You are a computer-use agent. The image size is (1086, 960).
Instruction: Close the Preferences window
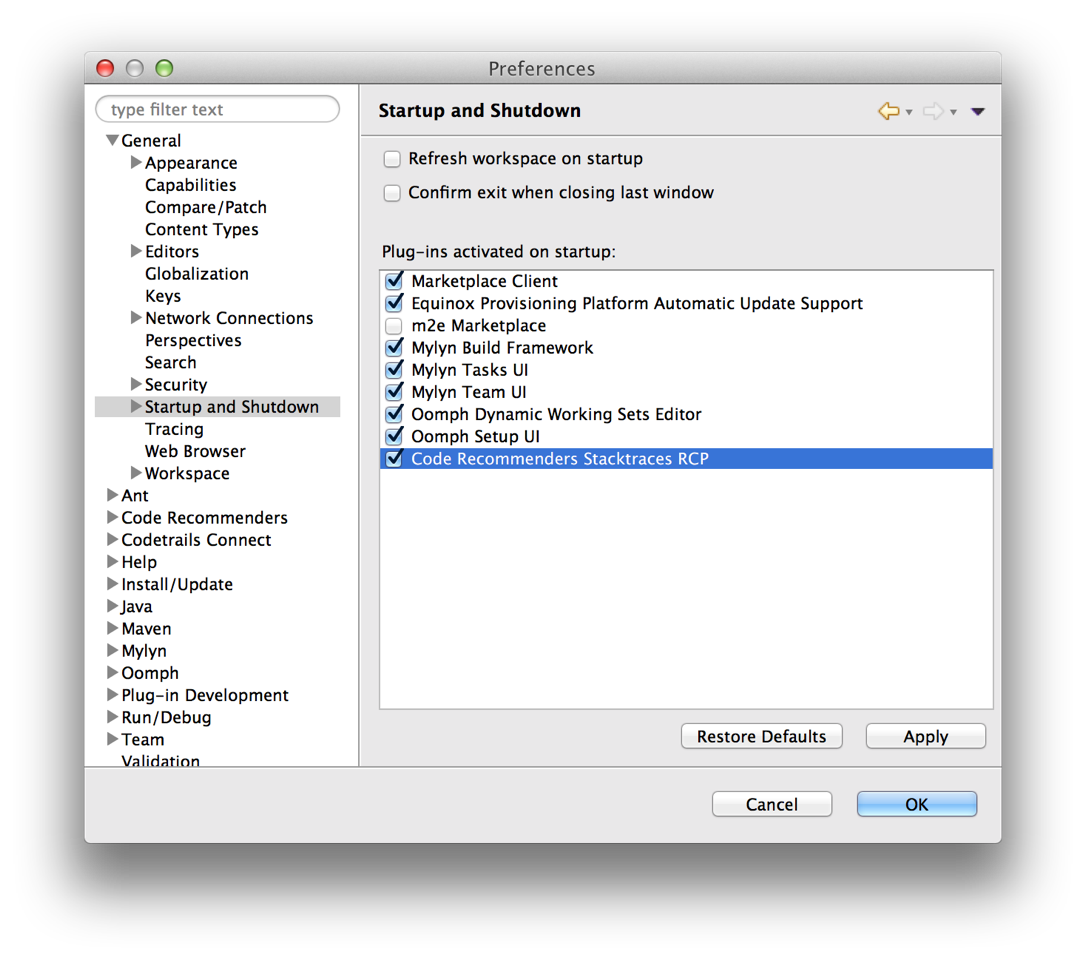pyautogui.click(x=105, y=68)
